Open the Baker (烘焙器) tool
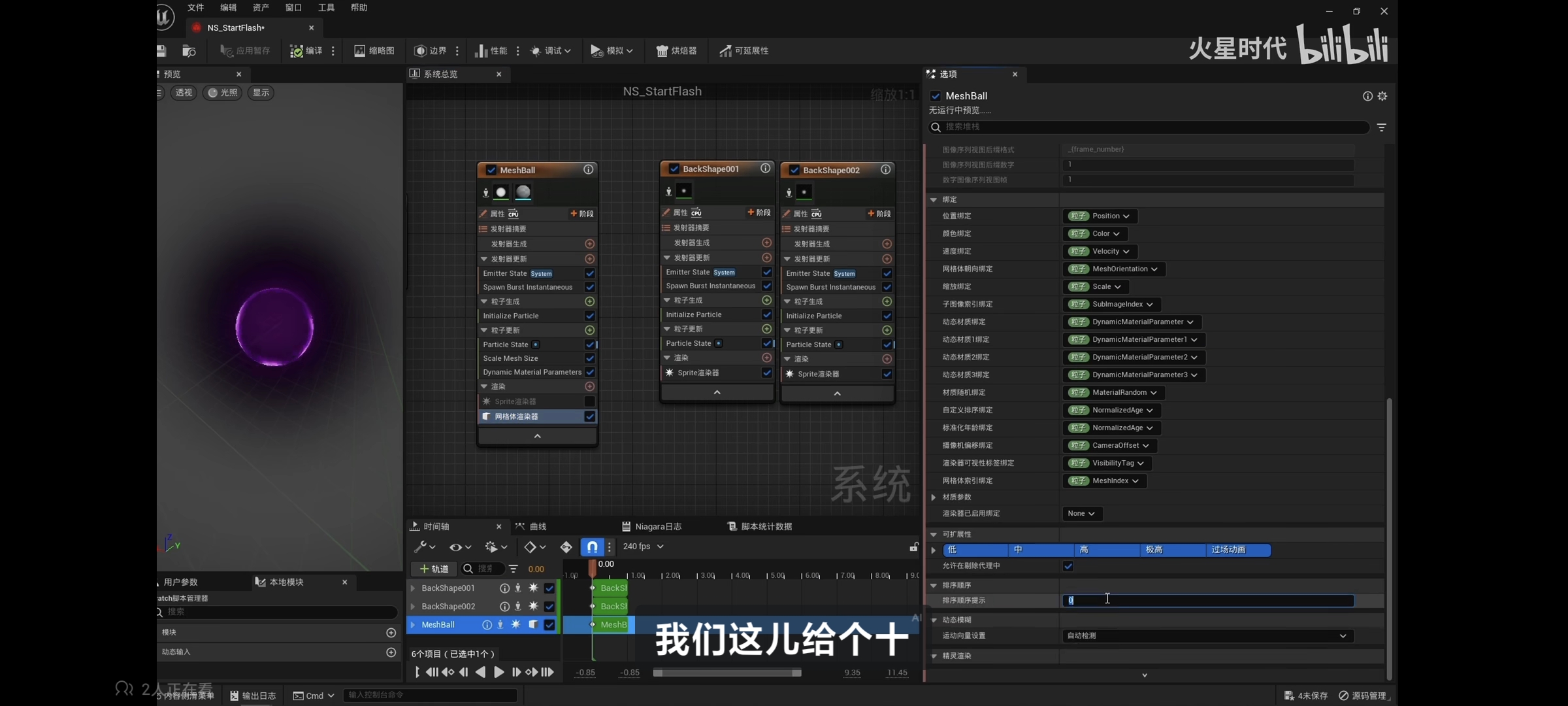1568x706 pixels. [676, 51]
